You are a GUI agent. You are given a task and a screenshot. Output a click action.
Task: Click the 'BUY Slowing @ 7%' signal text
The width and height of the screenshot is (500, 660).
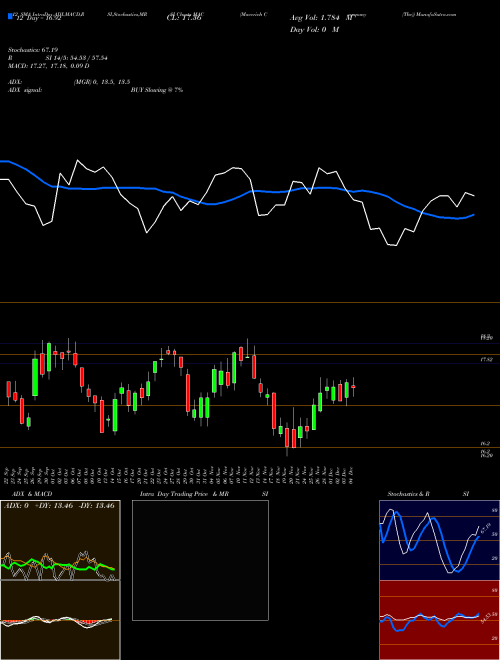tap(157, 90)
